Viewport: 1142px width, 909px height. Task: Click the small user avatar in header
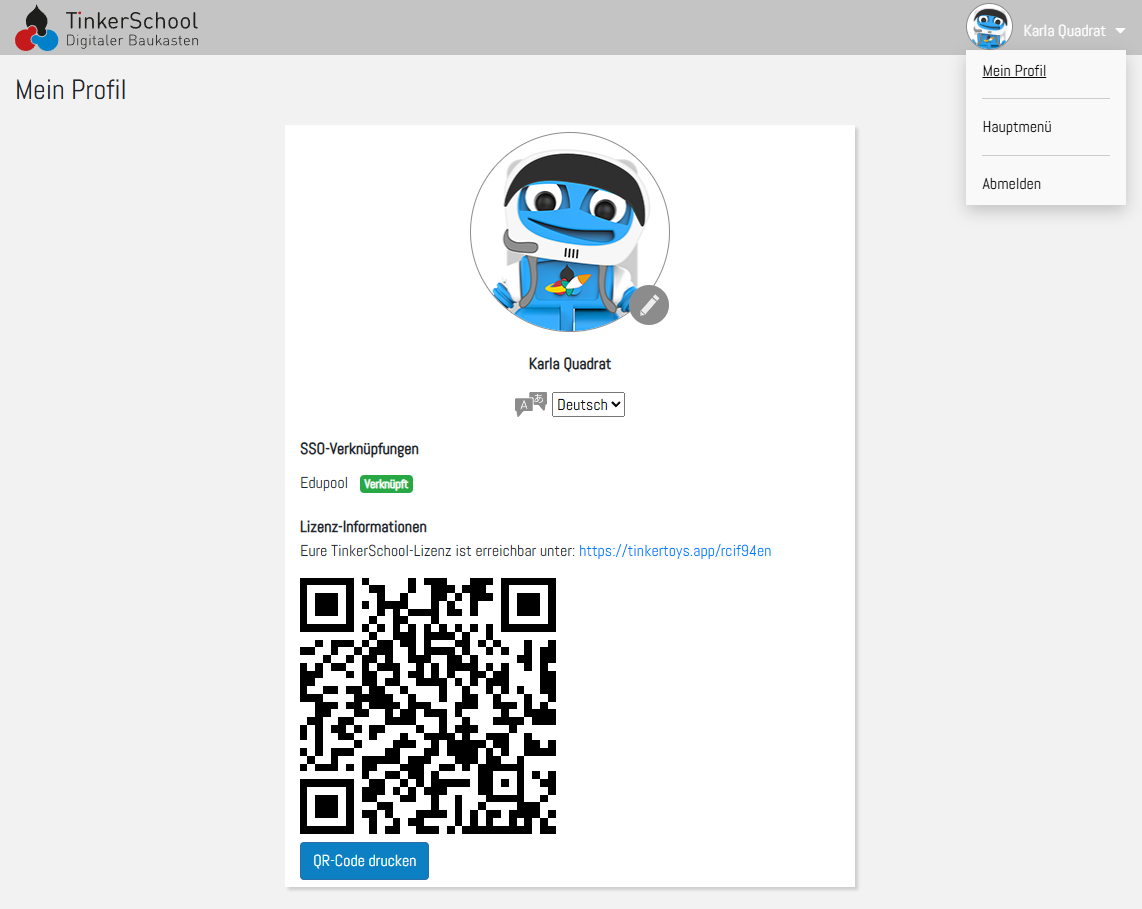click(x=988, y=27)
